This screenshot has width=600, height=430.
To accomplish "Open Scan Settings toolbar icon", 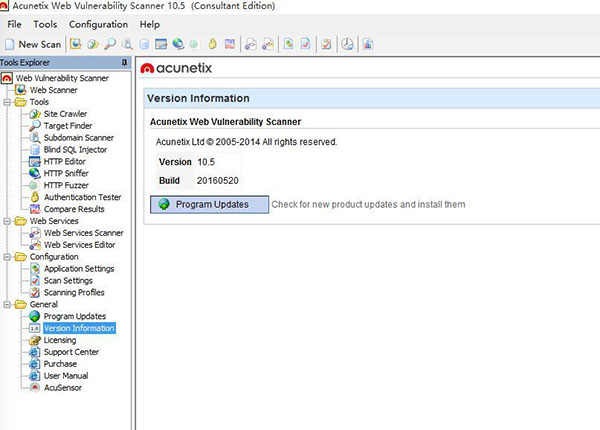I will point(306,44).
